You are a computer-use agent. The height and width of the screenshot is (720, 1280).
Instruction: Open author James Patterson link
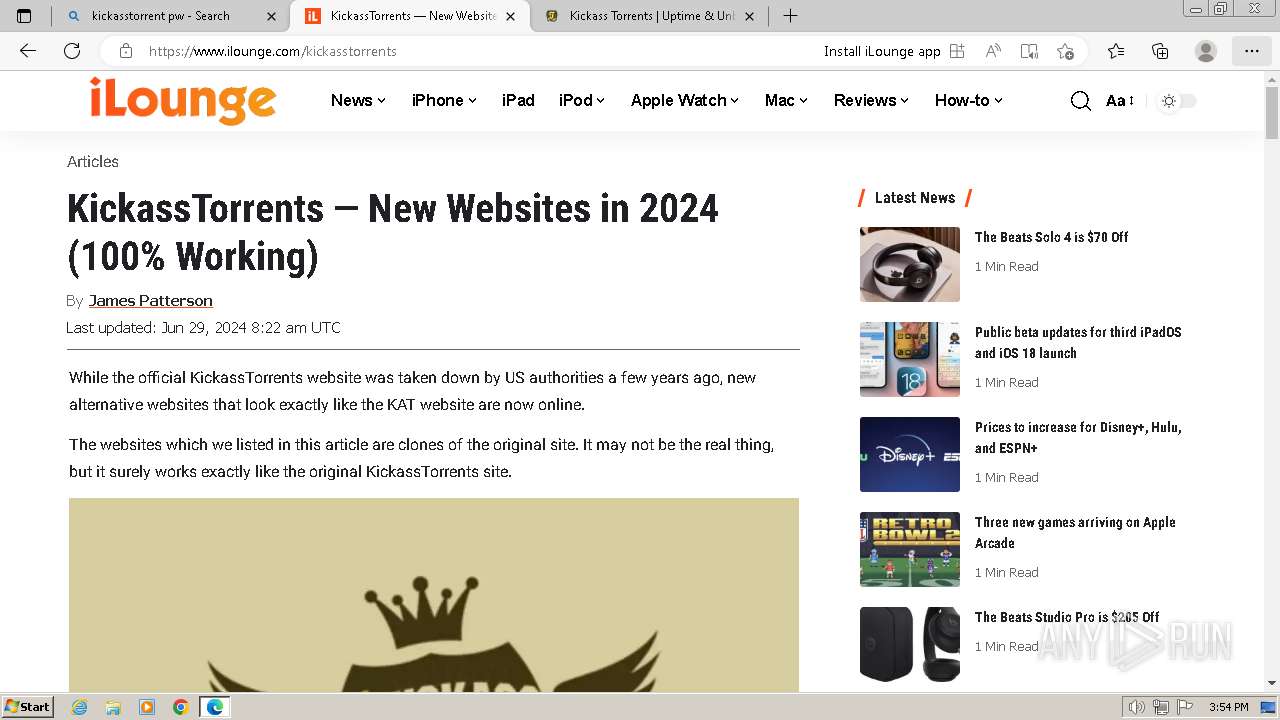click(150, 301)
